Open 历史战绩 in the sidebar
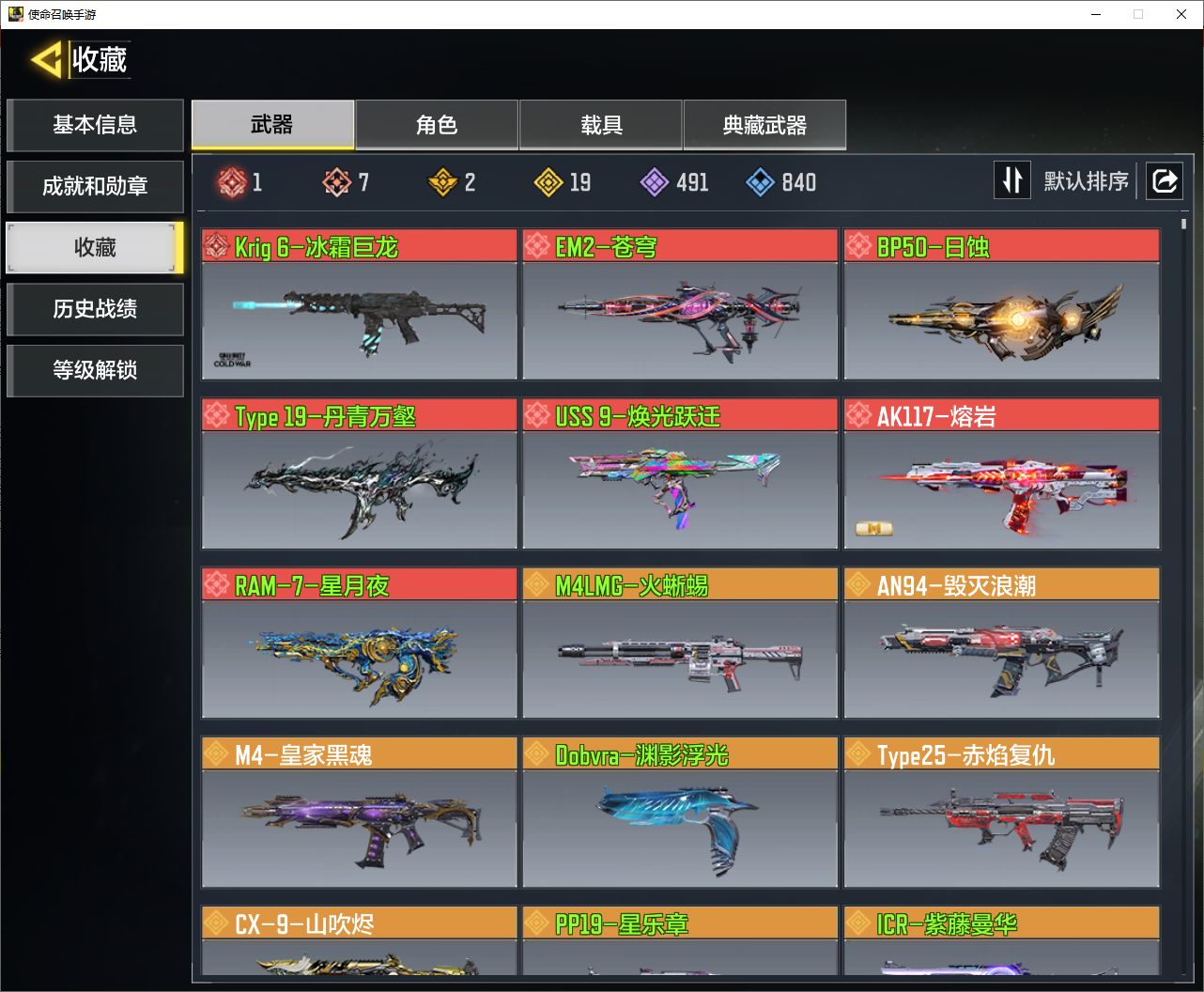The width and height of the screenshot is (1204, 992). coord(95,309)
